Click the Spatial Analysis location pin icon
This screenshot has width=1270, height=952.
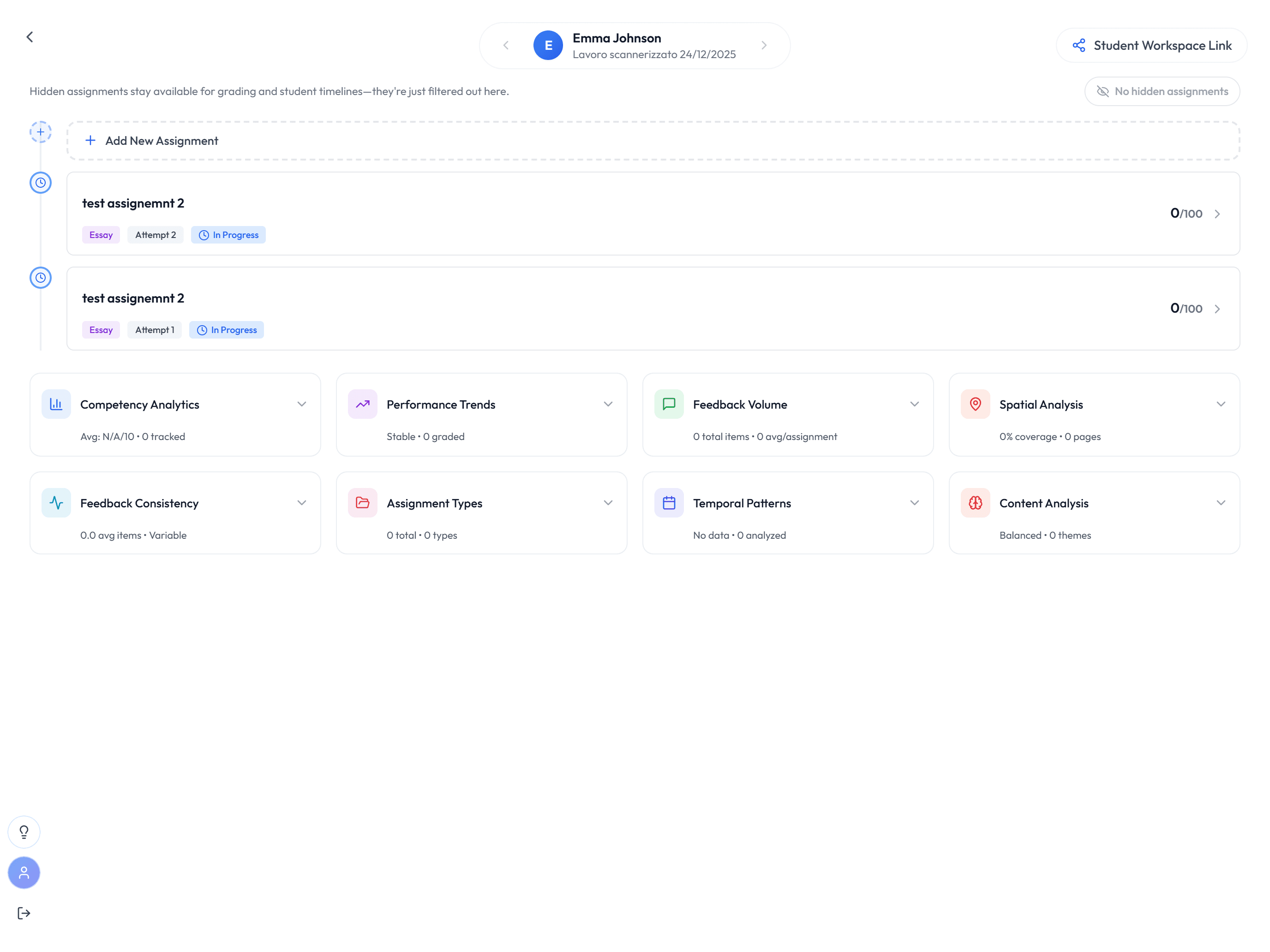pos(975,404)
